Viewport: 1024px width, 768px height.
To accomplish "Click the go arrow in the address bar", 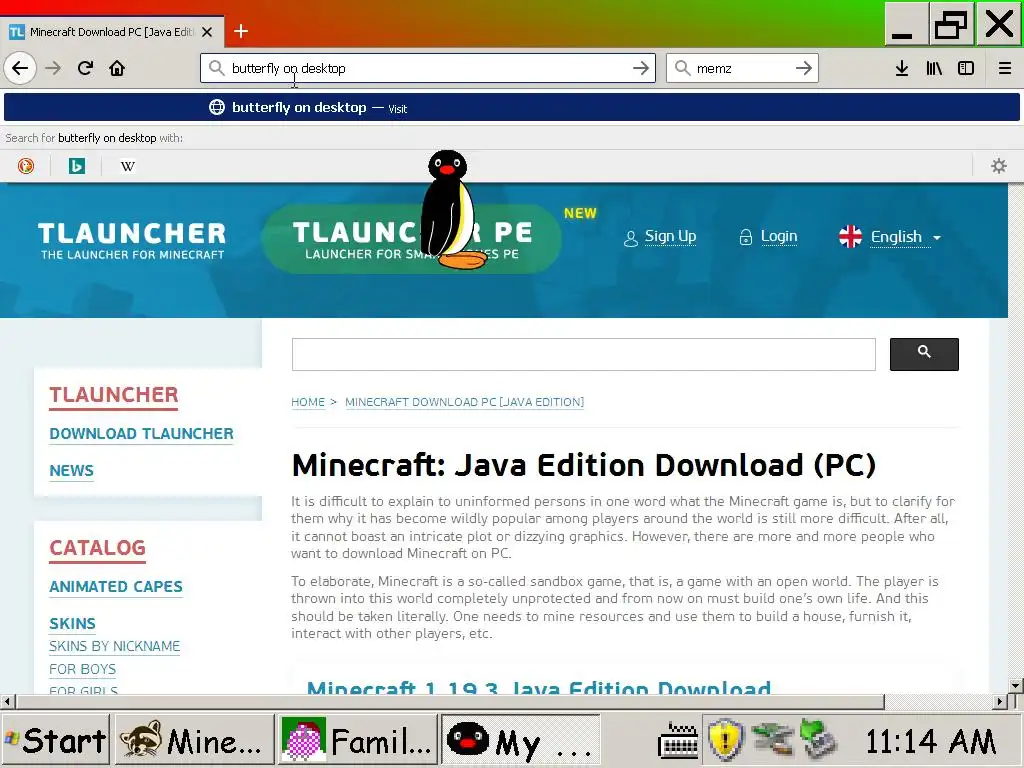I will (x=641, y=68).
